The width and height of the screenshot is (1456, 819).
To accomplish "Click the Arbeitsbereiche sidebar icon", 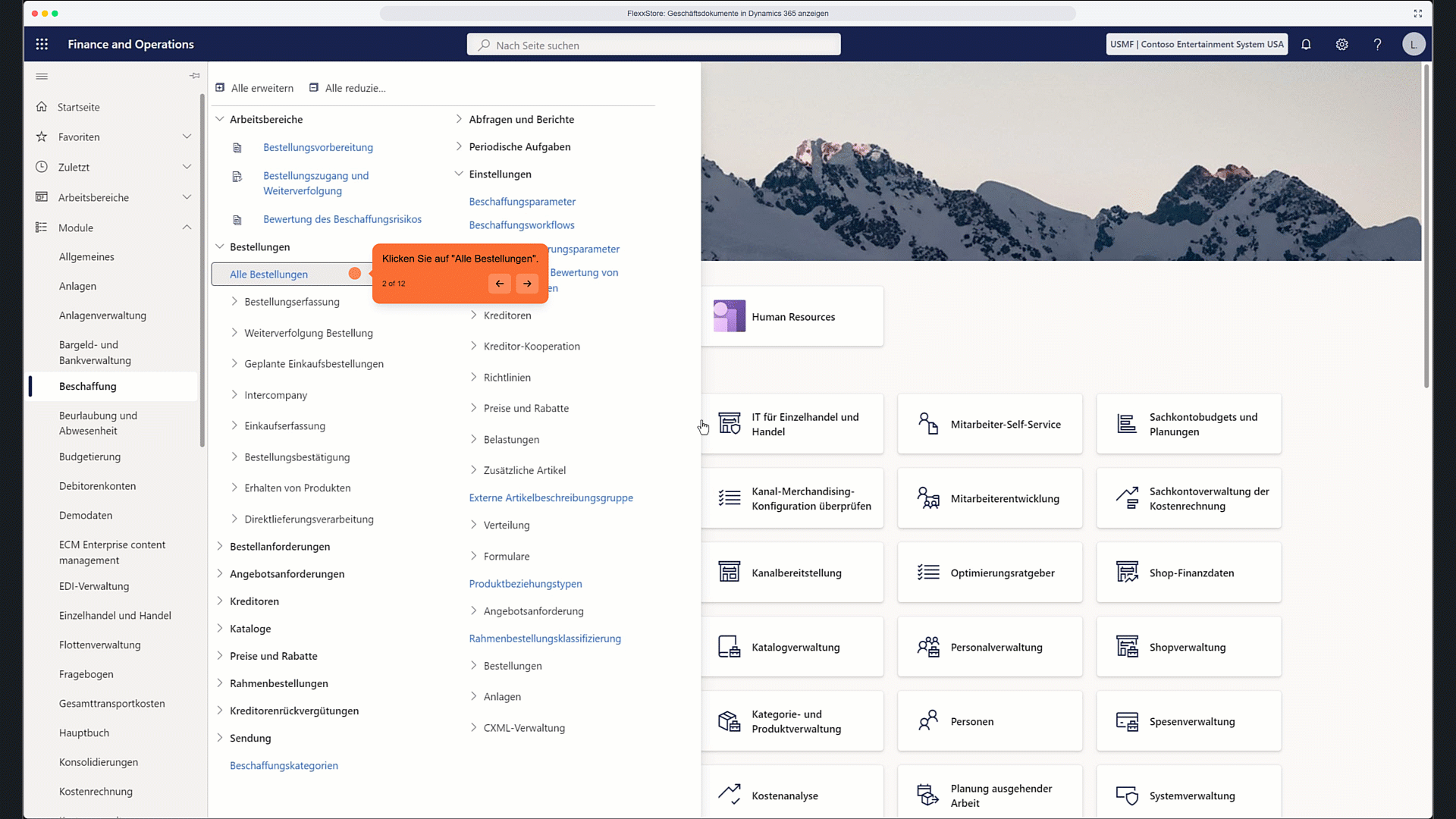I will [42, 197].
